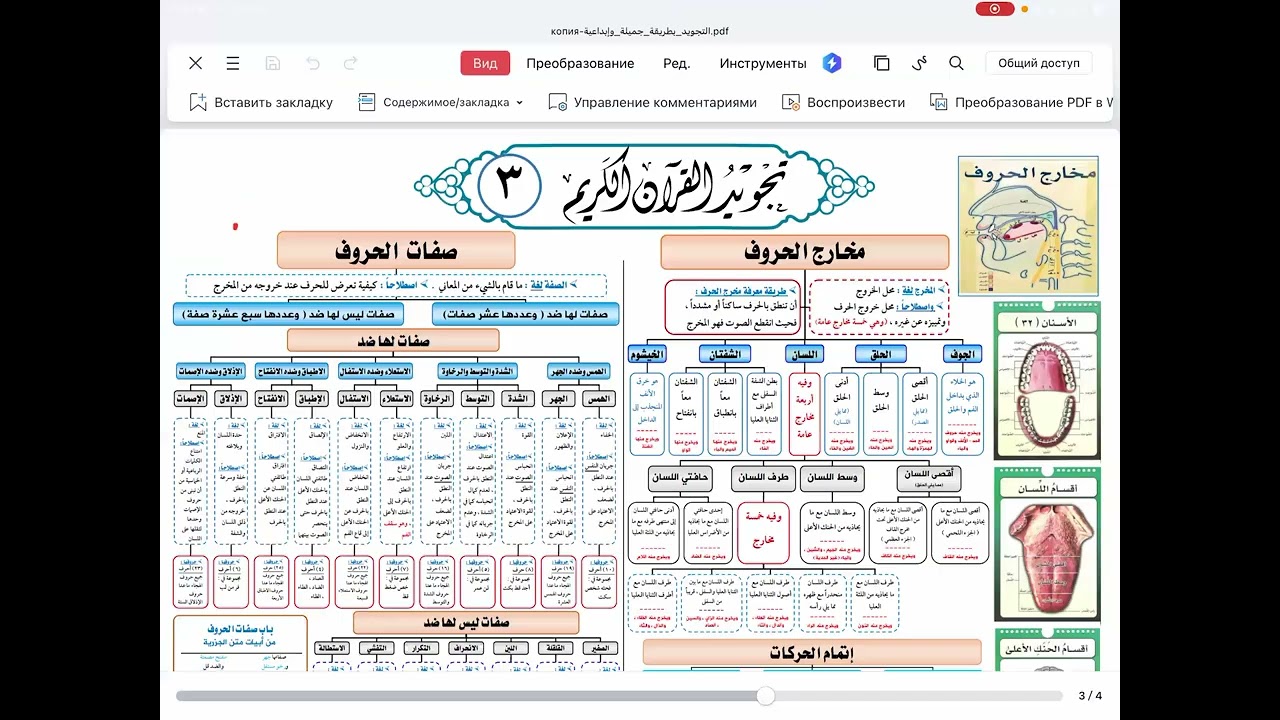The height and width of the screenshot is (720, 1280).
Task: Click the red text وفيه خمسة مخارج
Action: (x=763, y=529)
